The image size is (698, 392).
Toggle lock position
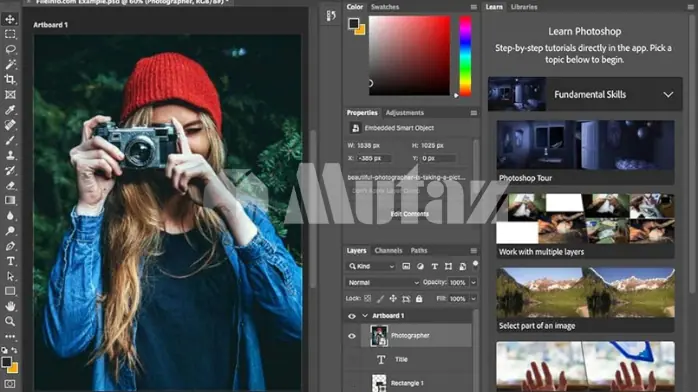393,299
